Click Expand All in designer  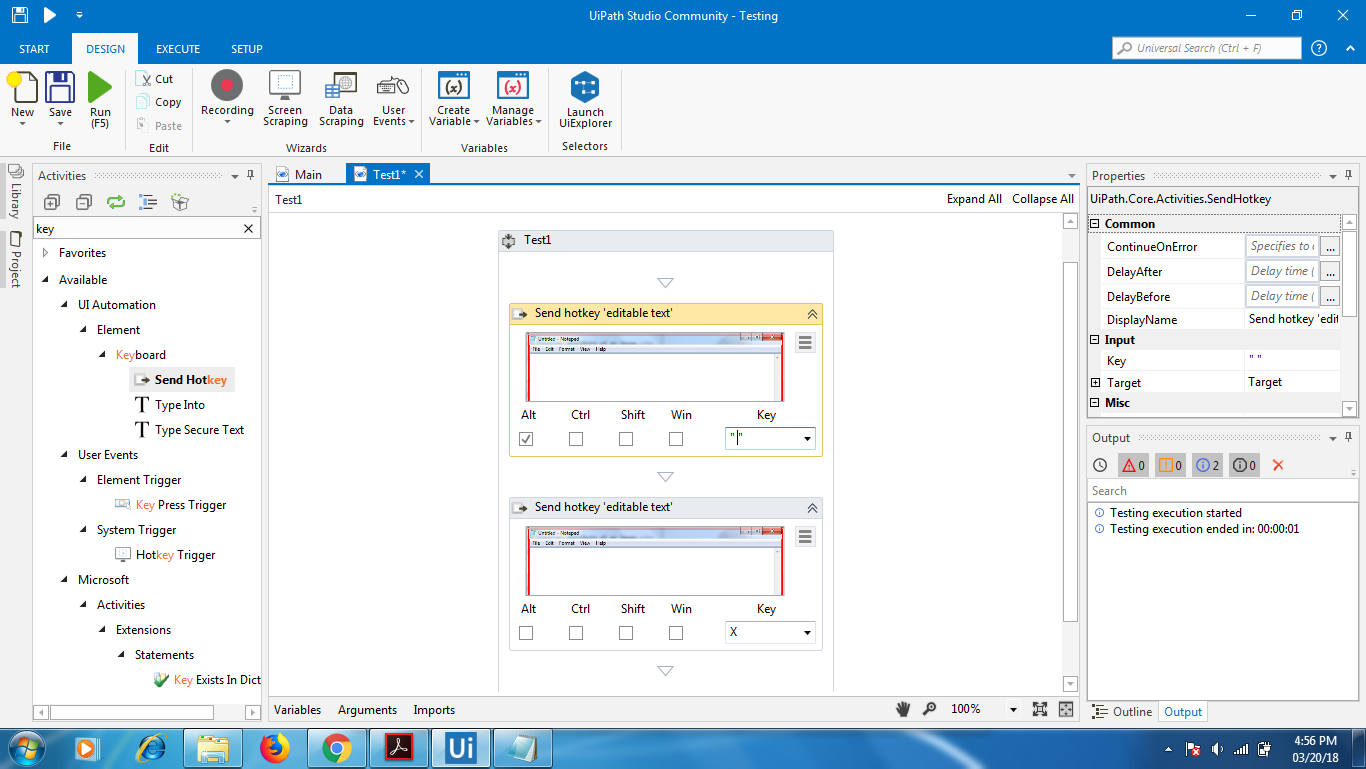tap(974, 199)
